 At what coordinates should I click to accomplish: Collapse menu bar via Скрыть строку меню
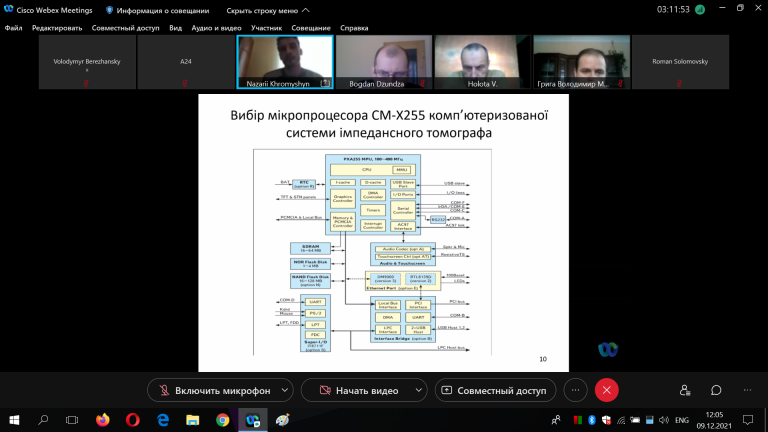pos(267,10)
